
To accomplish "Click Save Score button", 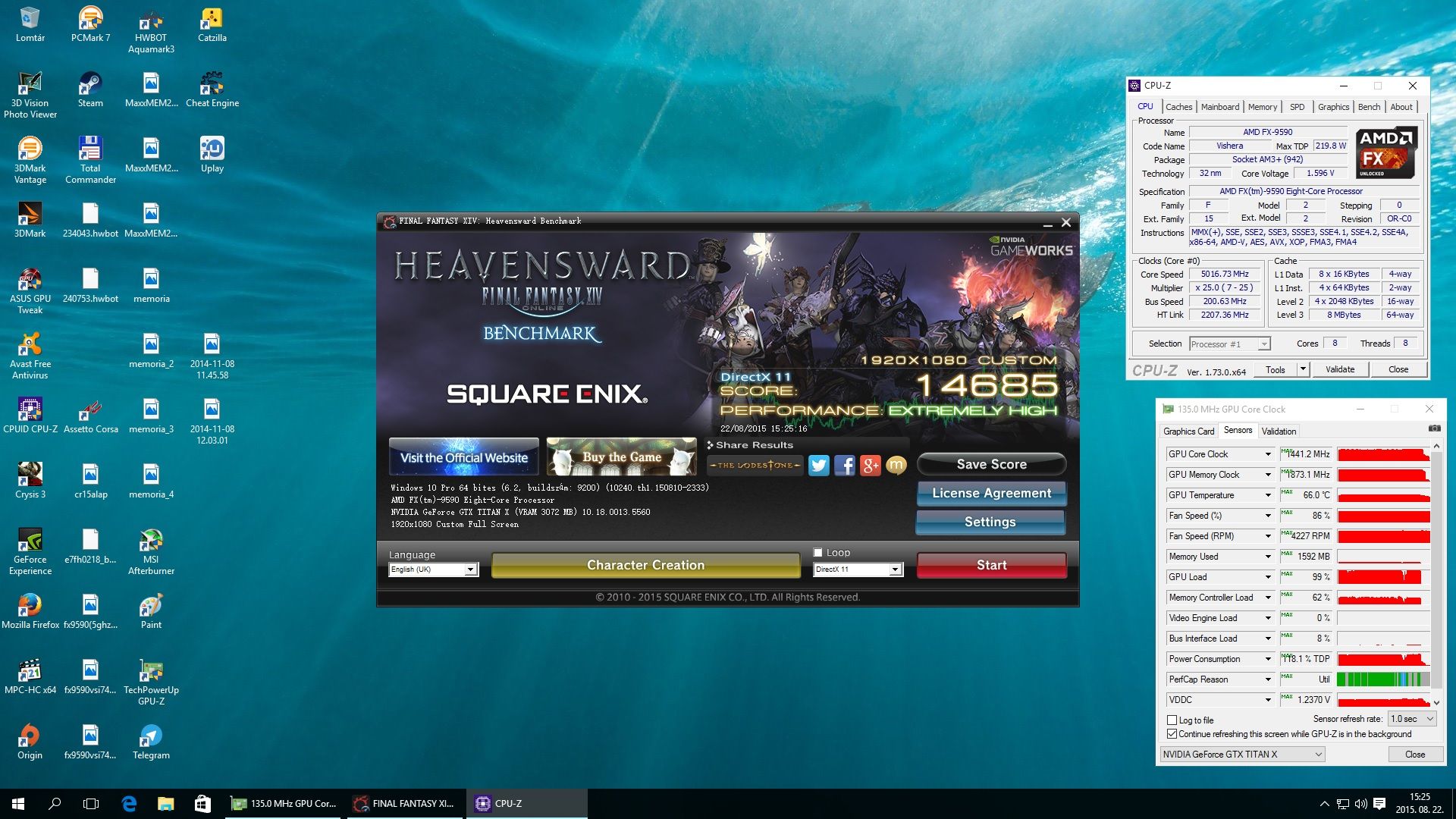I will [x=991, y=464].
